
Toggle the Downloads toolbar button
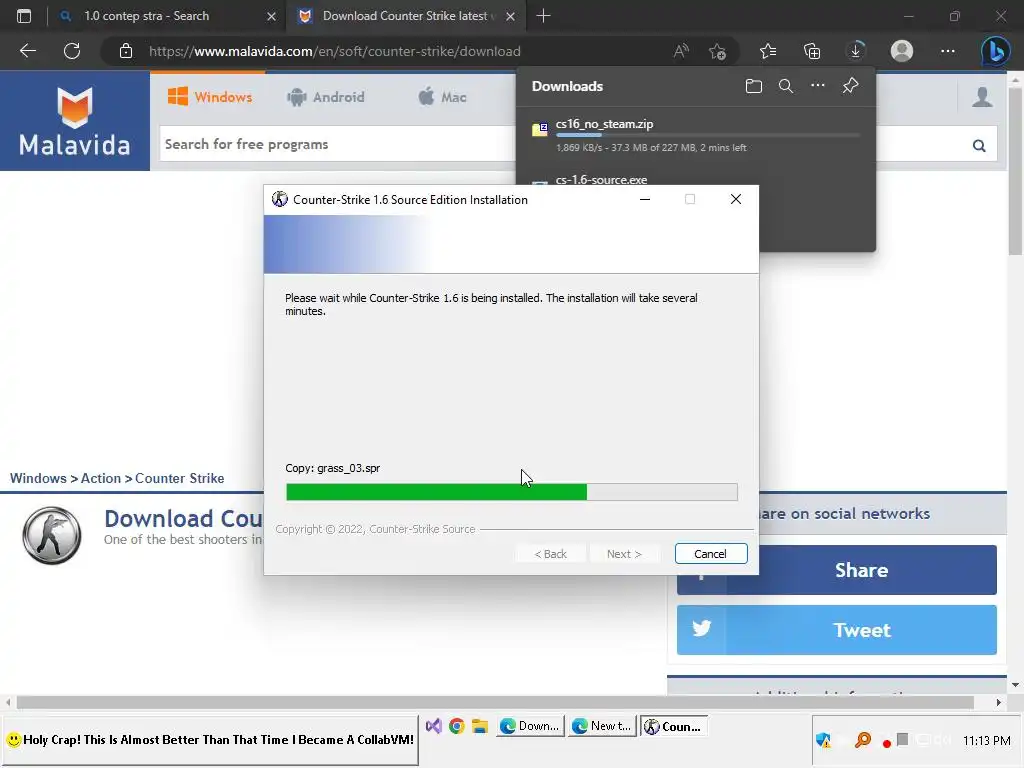coord(856,51)
